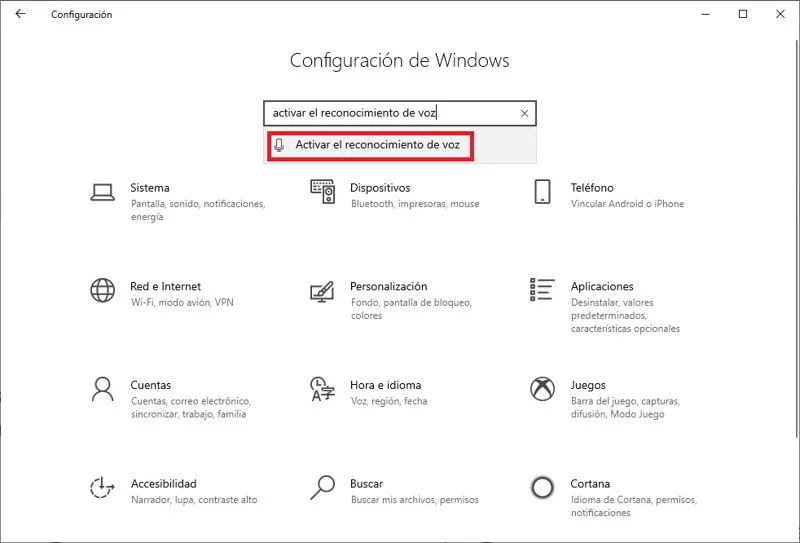Open the Accesibilidad icon
Viewport: 800px width, 543px height.
click(x=102, y=487)
